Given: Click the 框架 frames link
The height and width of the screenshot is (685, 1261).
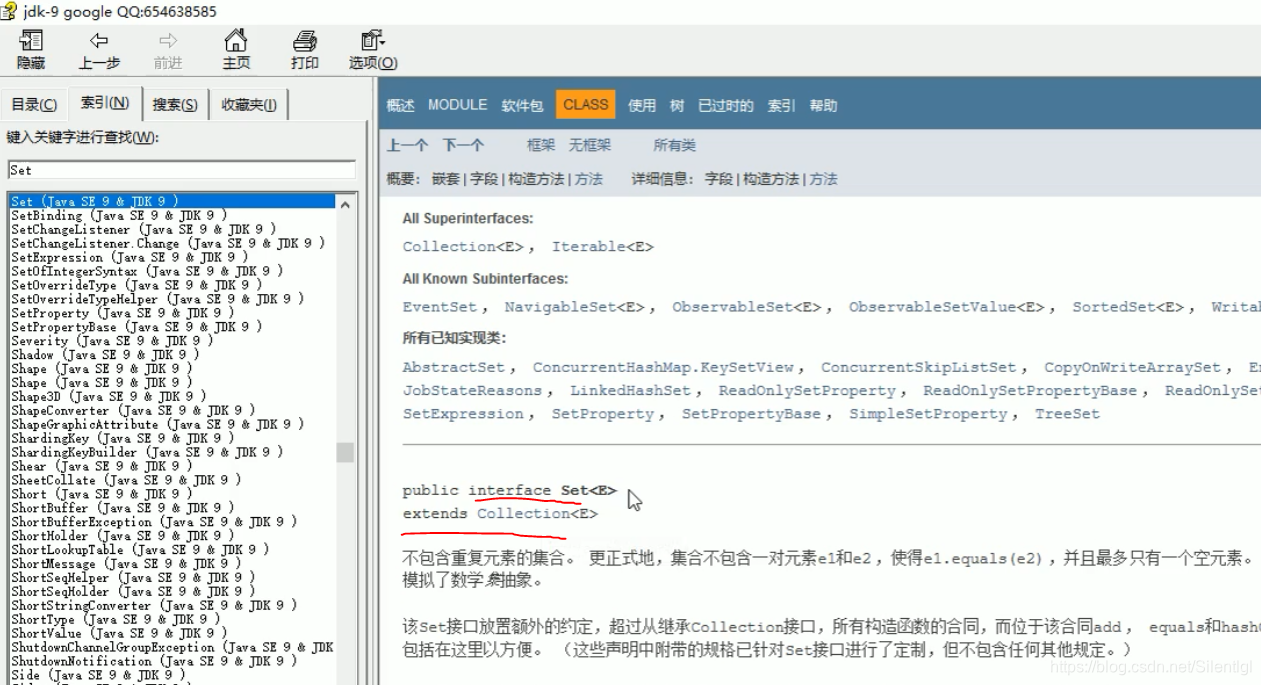Looking at the screenshot, I should tap(541, 145).
